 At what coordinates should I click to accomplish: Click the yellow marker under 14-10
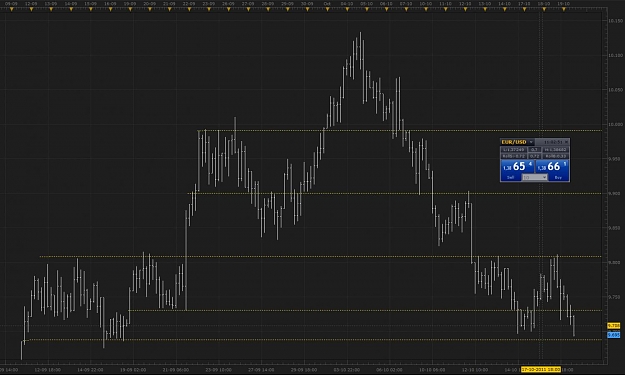pyautogui.click(x=505, y=9)
